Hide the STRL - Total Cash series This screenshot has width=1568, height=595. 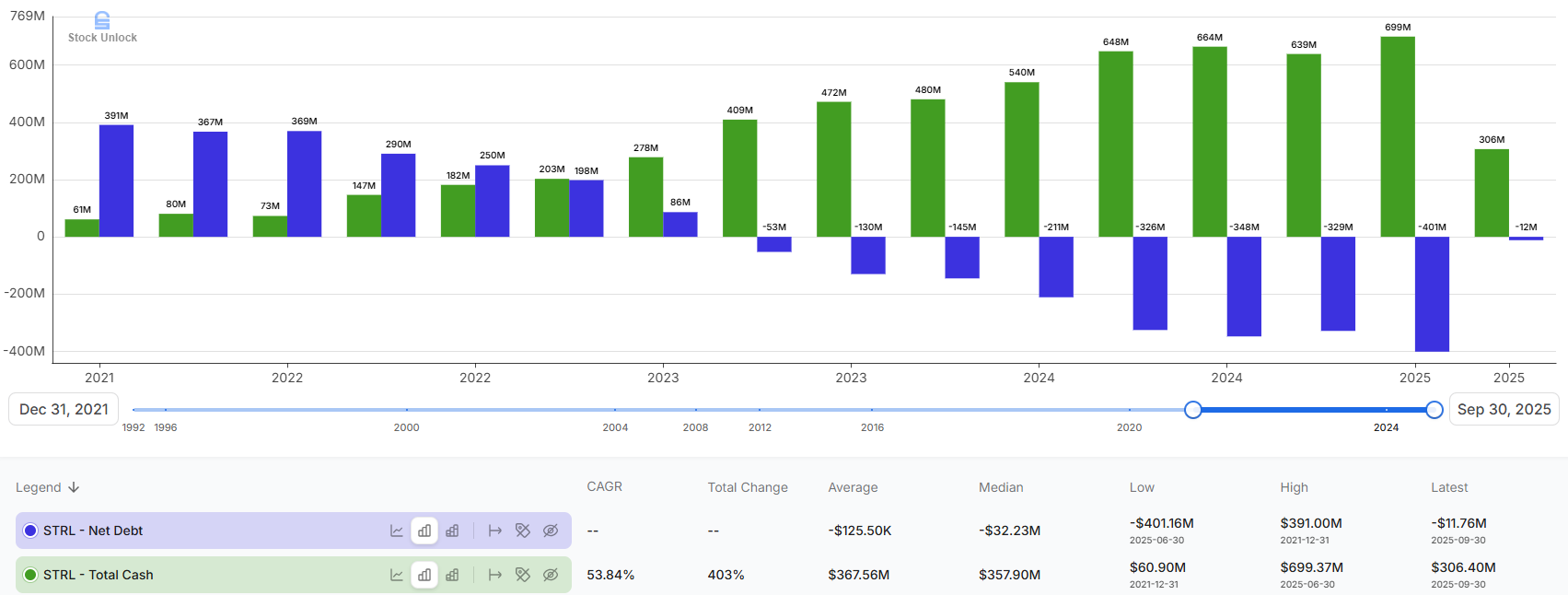tap(551, 575)
